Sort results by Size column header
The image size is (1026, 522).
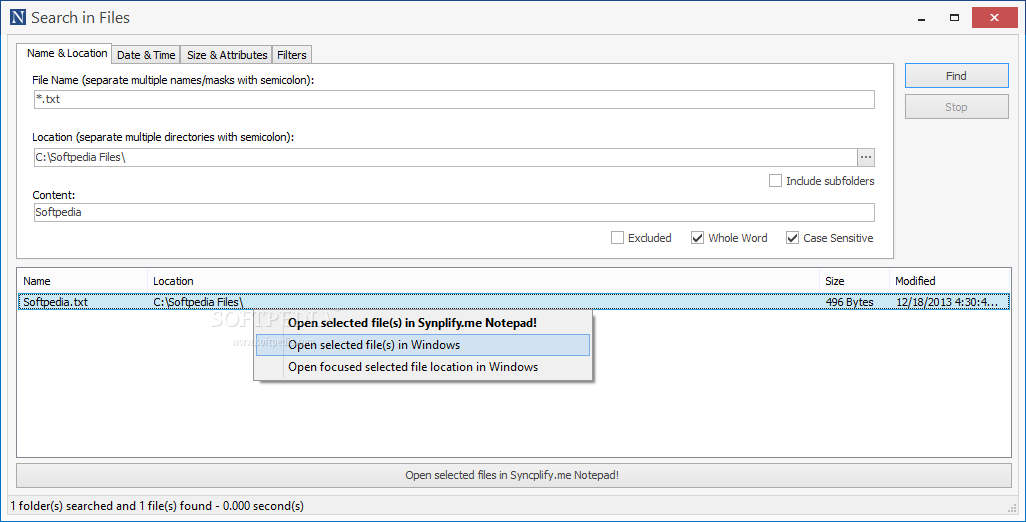[855, 281]
